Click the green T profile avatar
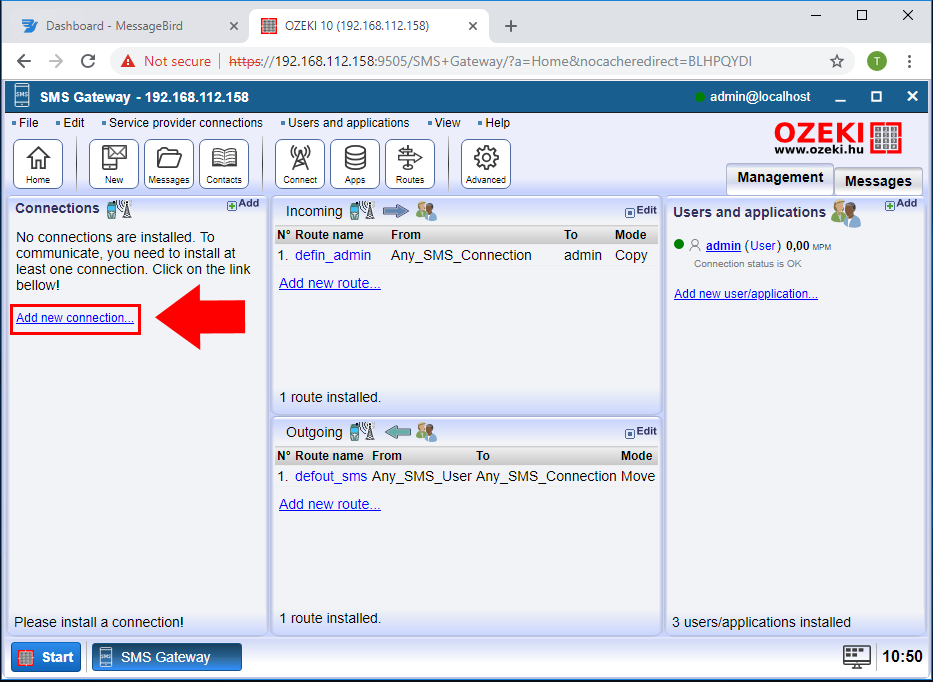This screenshot has width=933, height=682. pos(876,61)
